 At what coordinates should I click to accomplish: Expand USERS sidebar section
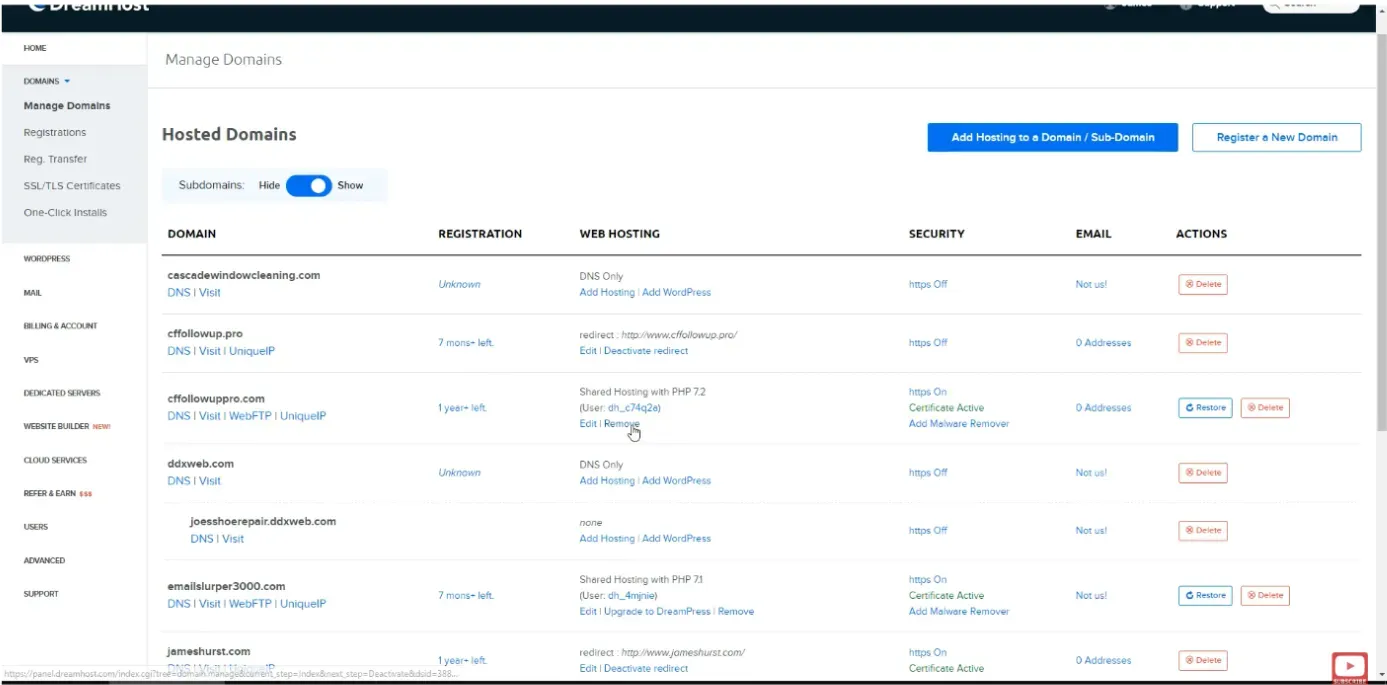tap(35, 527)
